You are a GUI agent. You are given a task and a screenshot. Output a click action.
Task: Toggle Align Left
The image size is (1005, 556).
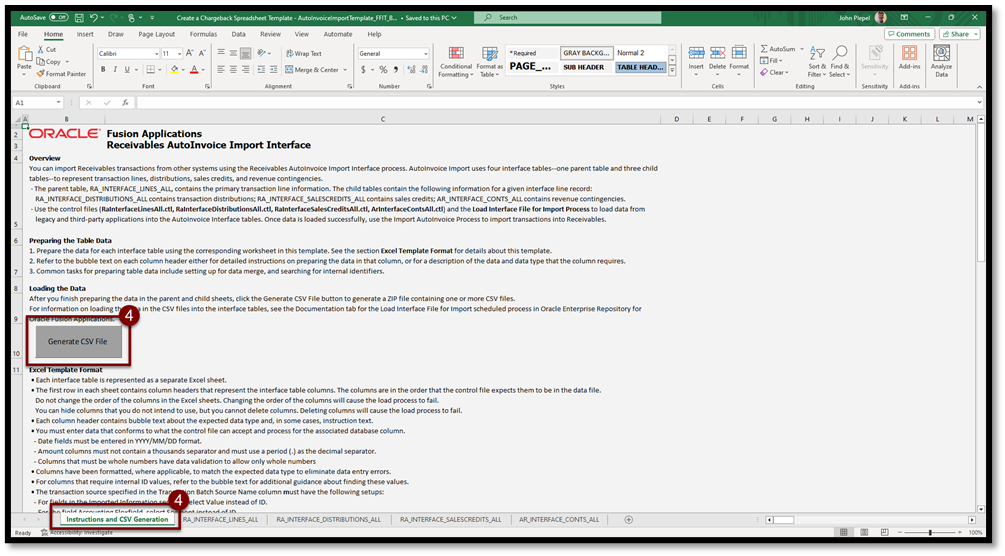point(221,70)
